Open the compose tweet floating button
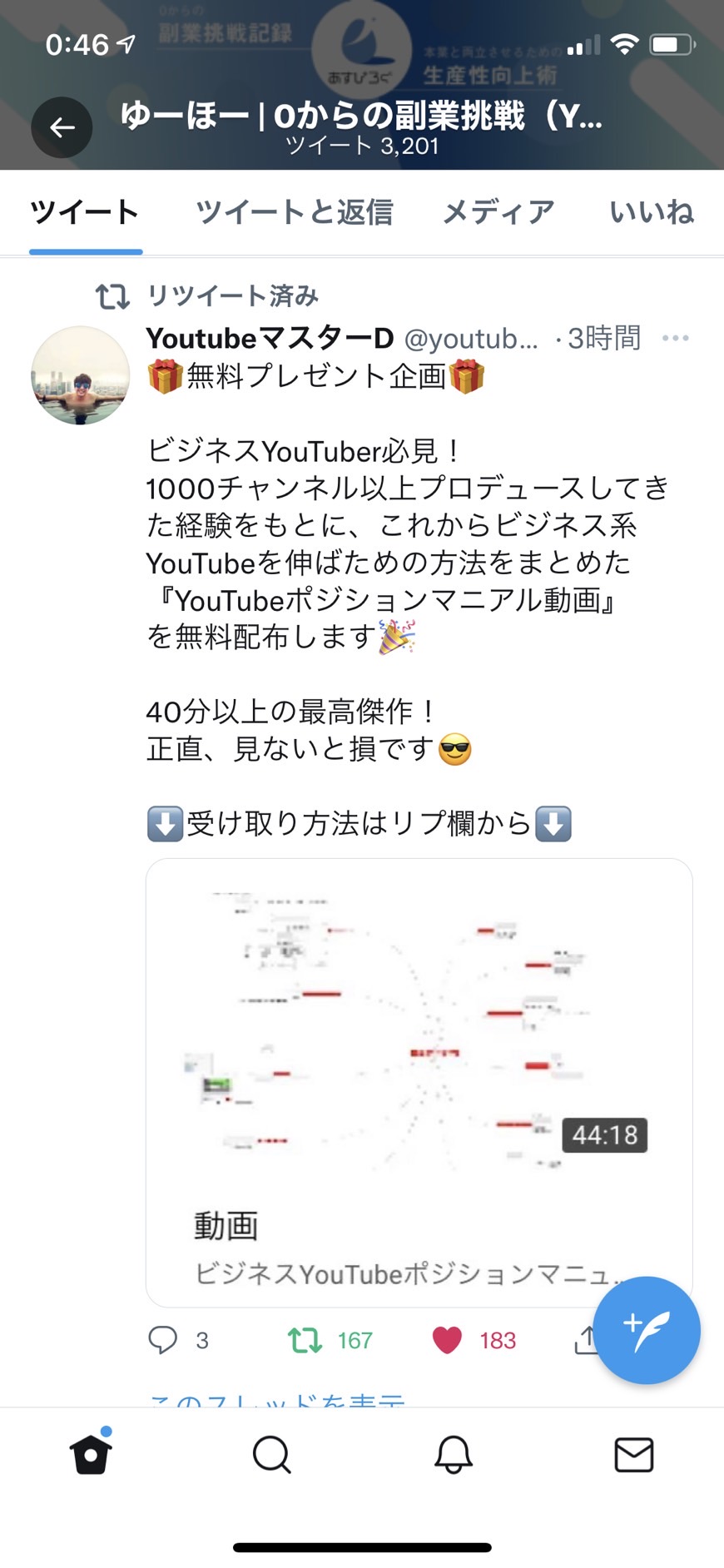 (x=647, y=1330)
